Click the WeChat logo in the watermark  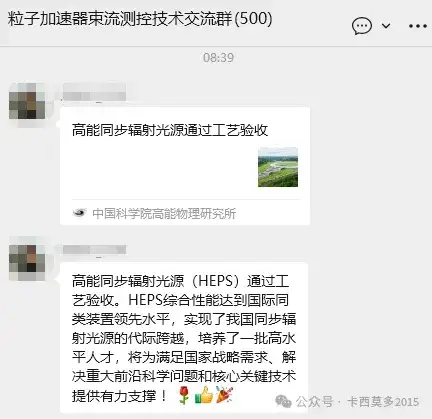point(283,401)
